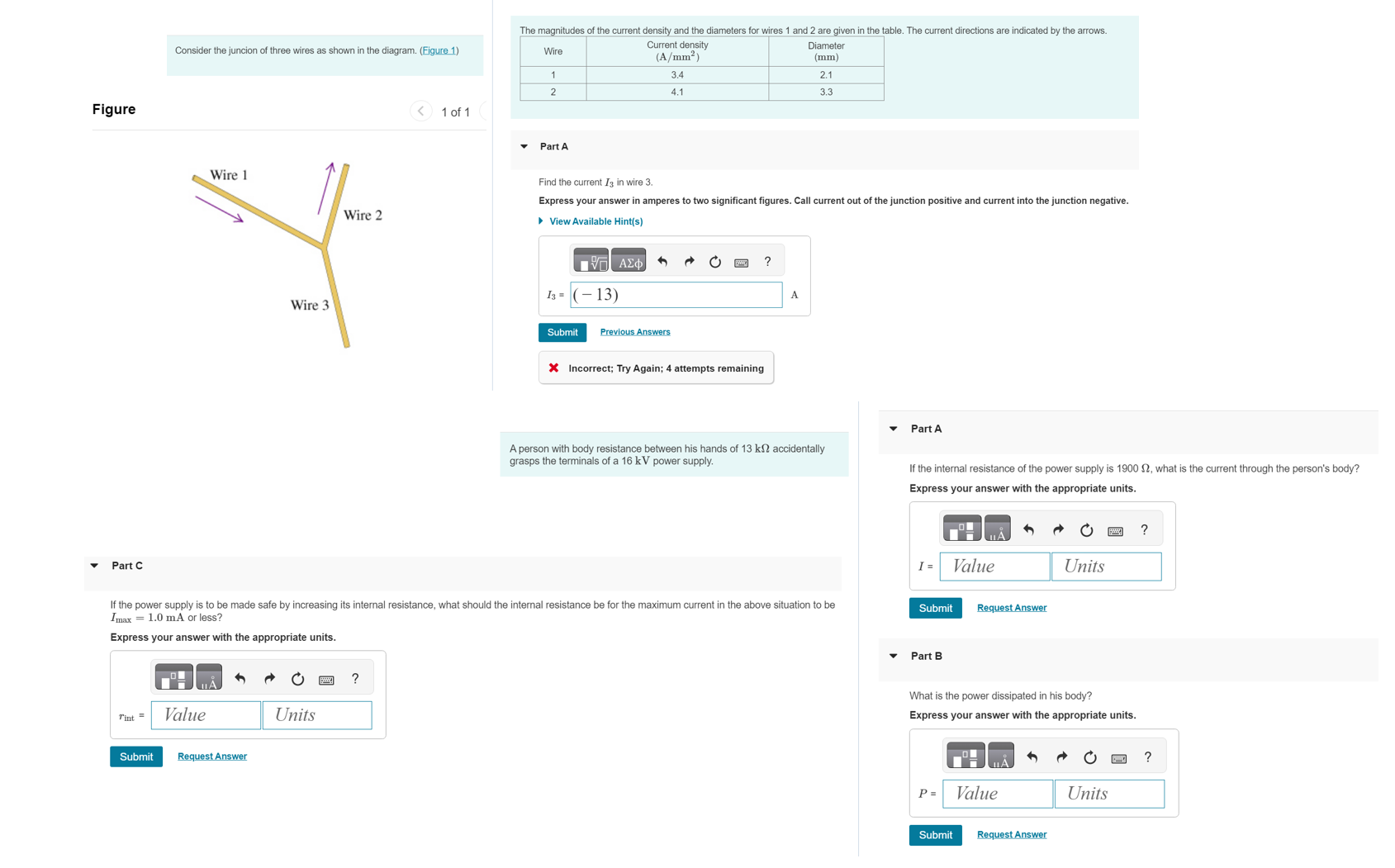Open keyboard shortcuts in power P toolbar
The width and height of the screenshot is (1395, 868).
click(x=1119, y=758)
